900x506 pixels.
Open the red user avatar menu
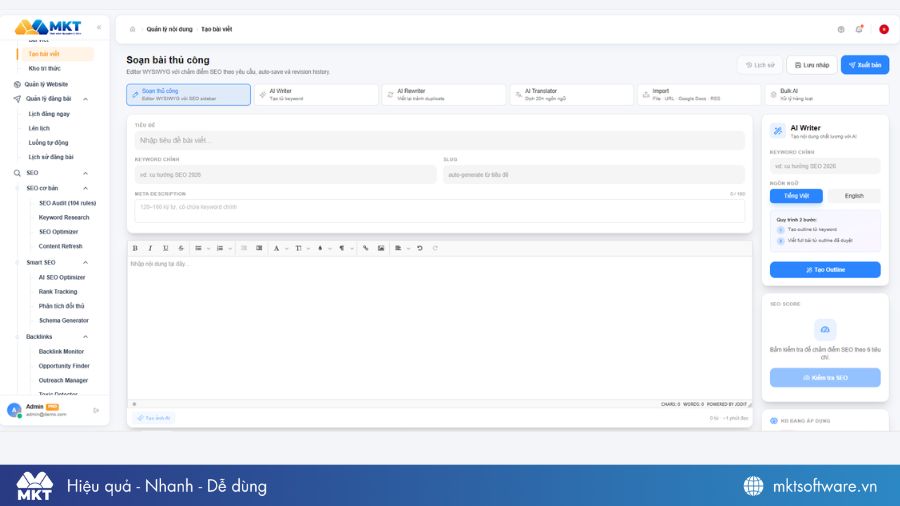click(x=884, y=29)
